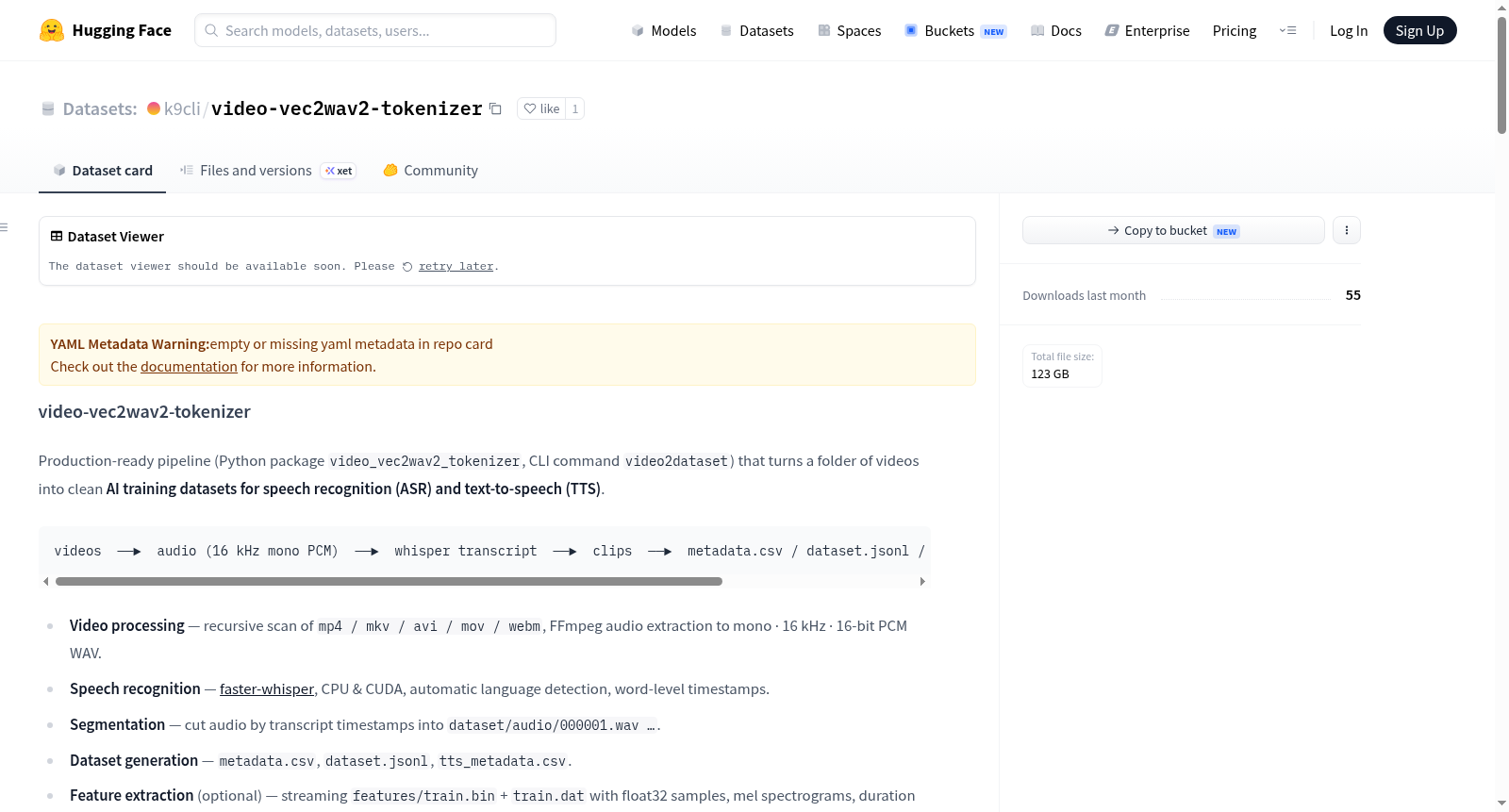1509x812 pixels.
Task: Navigate to Enterprise
Action: tap(1147, 30)
